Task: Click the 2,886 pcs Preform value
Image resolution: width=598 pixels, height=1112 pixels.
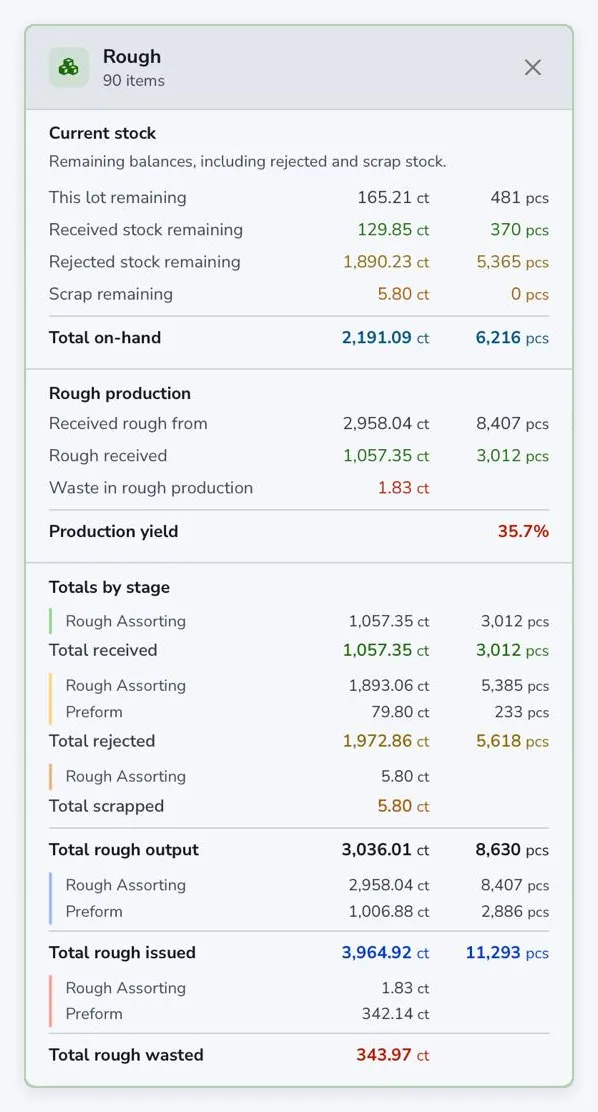Action: click(x=515, y=911)
